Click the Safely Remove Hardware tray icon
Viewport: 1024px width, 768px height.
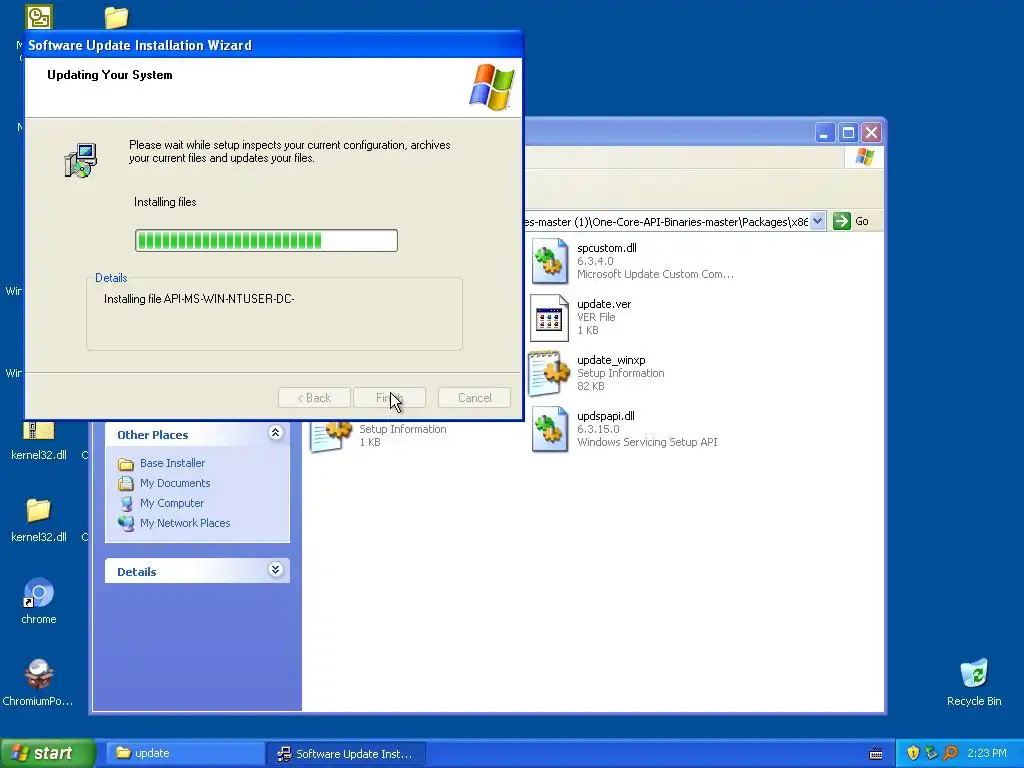pos(931,753)
